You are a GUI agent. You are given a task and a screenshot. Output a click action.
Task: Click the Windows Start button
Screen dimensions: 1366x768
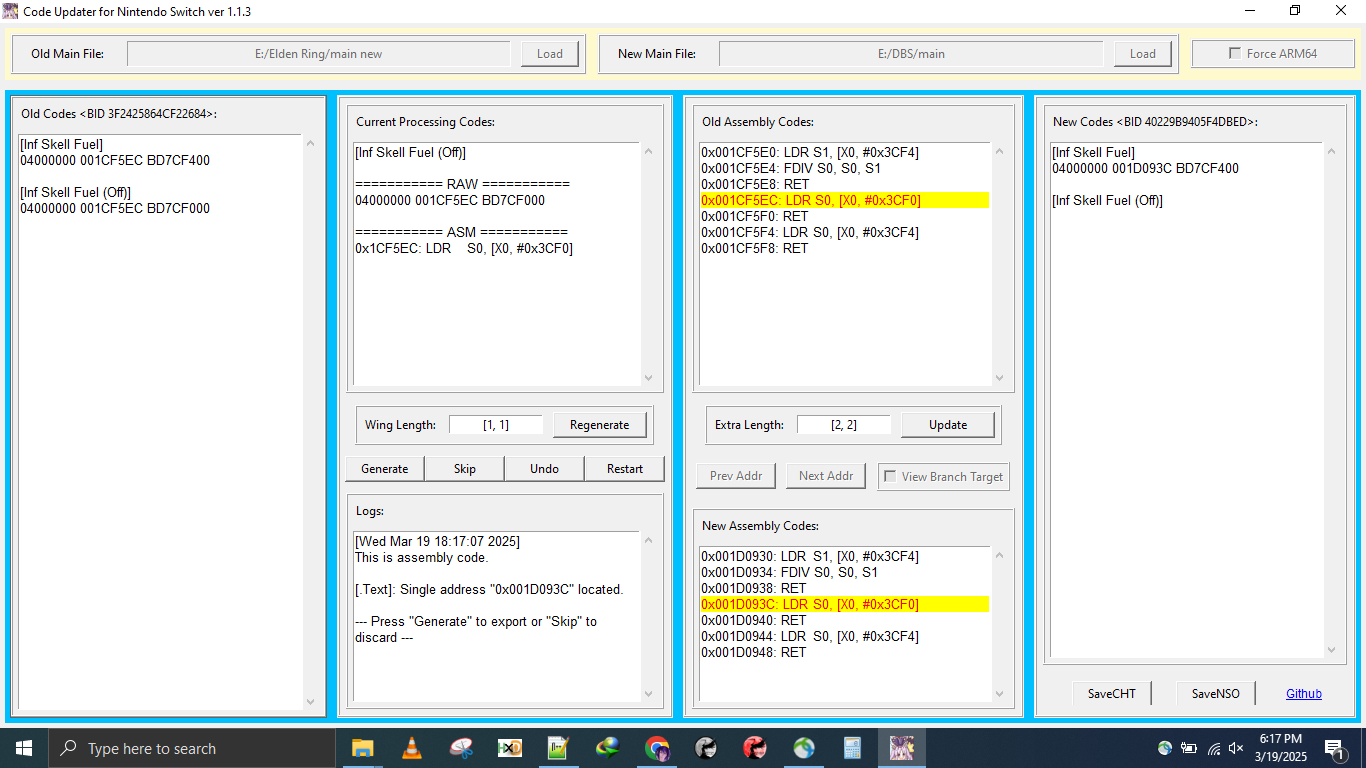(24, 748)
